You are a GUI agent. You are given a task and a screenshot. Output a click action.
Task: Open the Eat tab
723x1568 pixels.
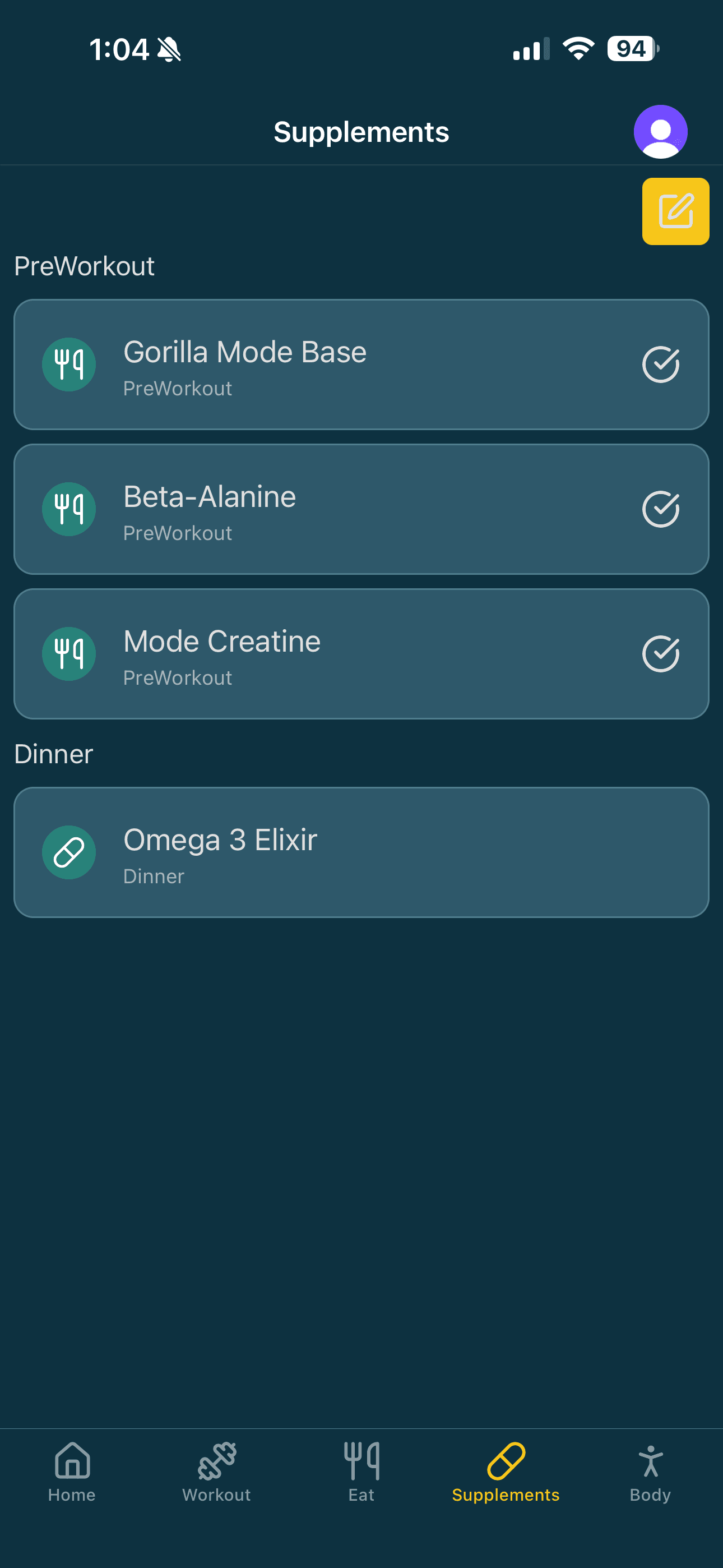pos(361,1472)
